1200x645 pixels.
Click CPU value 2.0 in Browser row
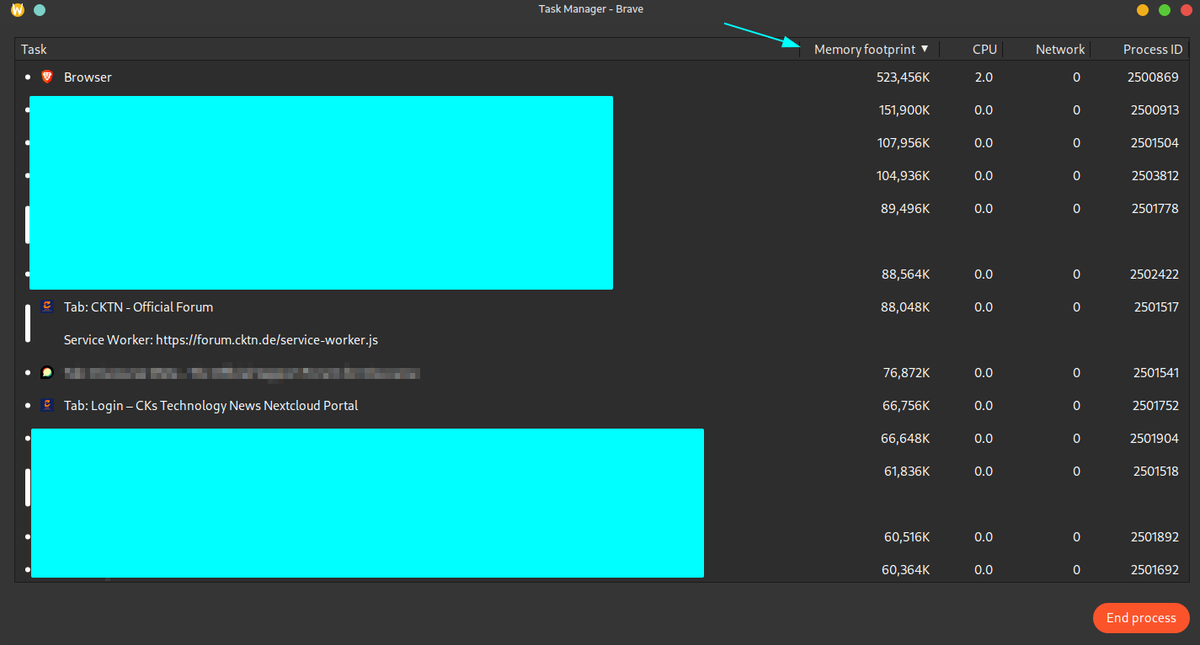[983, 77]
